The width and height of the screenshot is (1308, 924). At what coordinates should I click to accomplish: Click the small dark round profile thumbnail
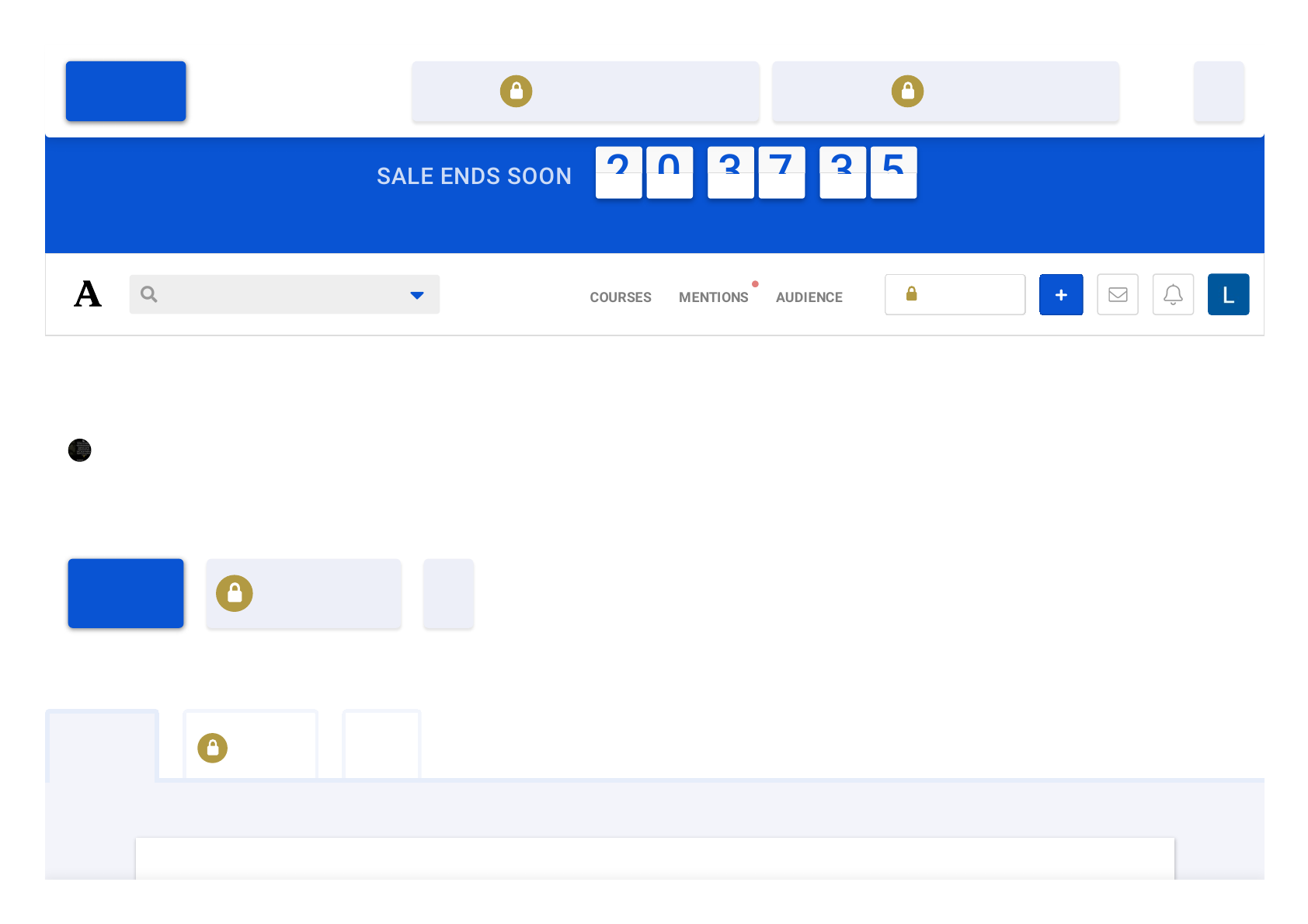point(80,450)
